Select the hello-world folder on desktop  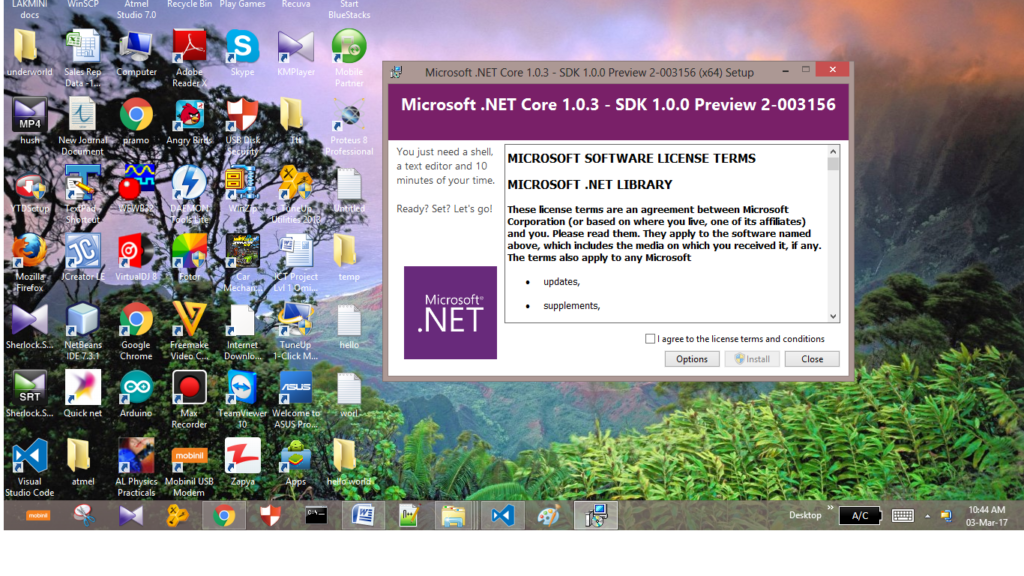pyautogui.click(x=349, y=462)
